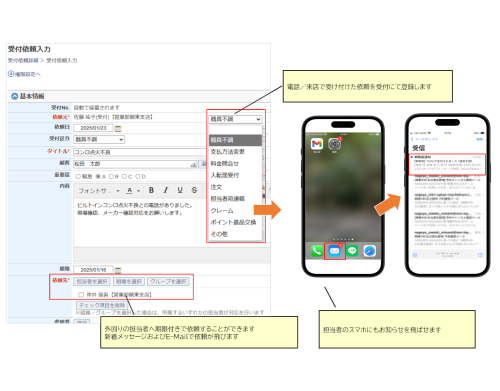Screen dimensions: 500x391
Task: Choose the highlighted 器具不調 list option
Action: (x=235, y=140)
